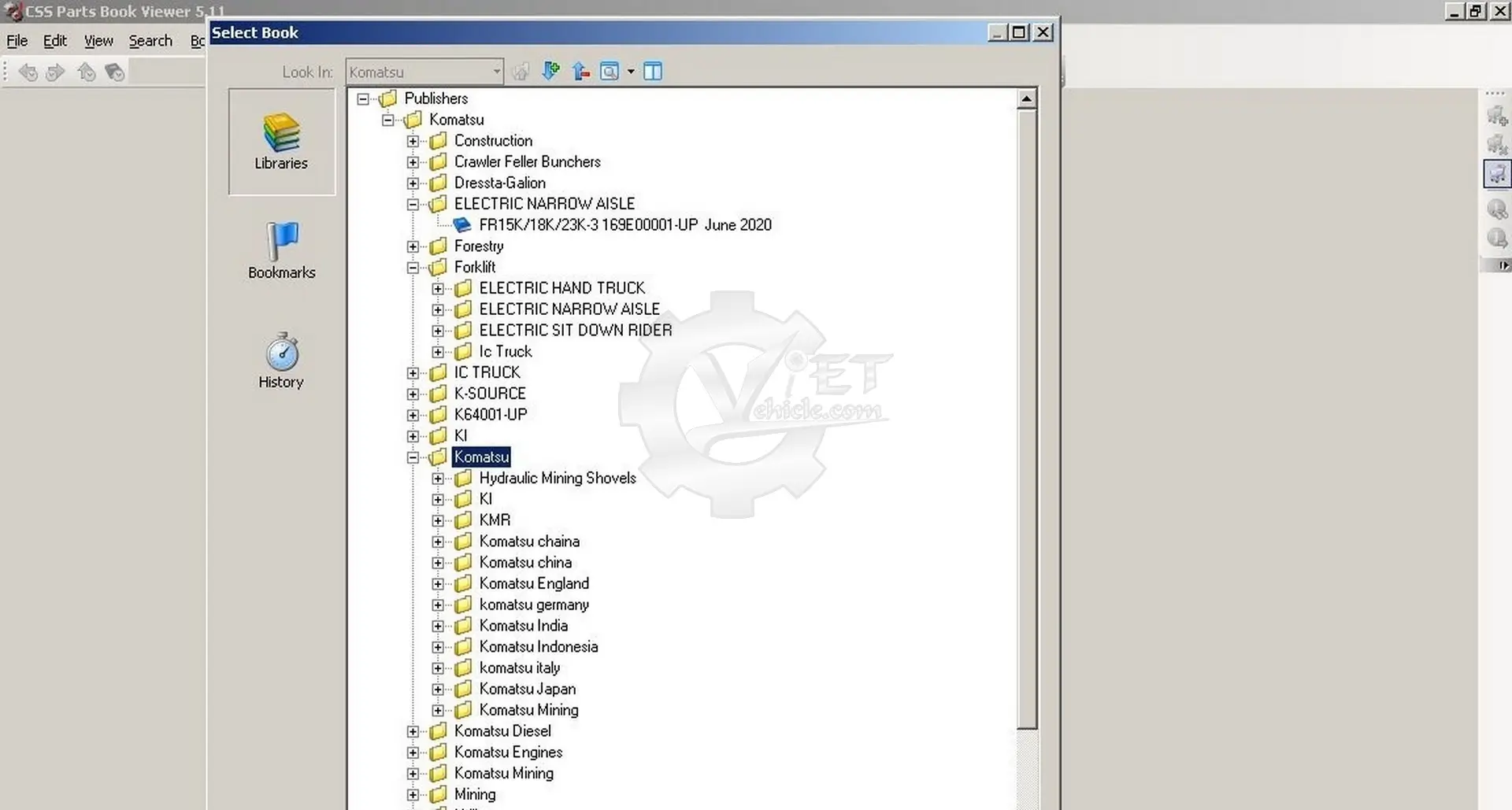Expand the Construction folder
Viewport: 1512px width, 810px height.
pos(413,141)
